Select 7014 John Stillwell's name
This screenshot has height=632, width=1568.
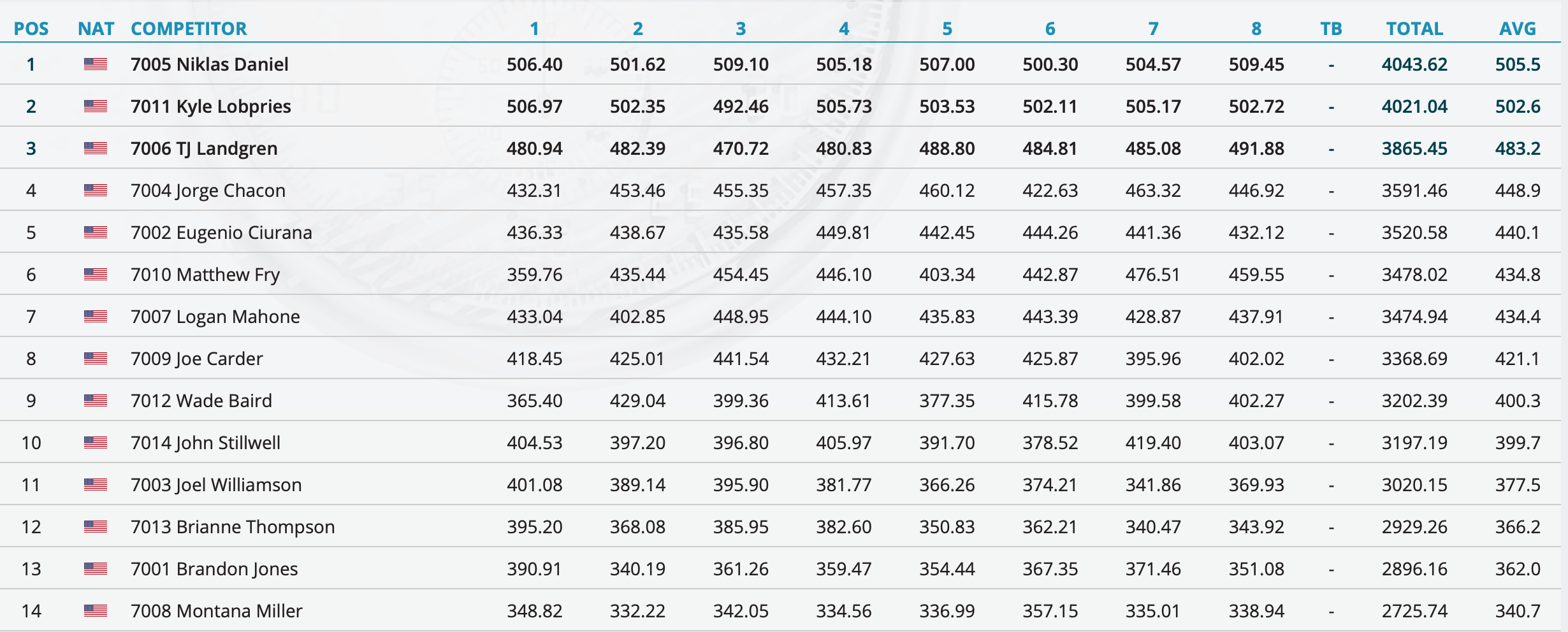[205, 443]
